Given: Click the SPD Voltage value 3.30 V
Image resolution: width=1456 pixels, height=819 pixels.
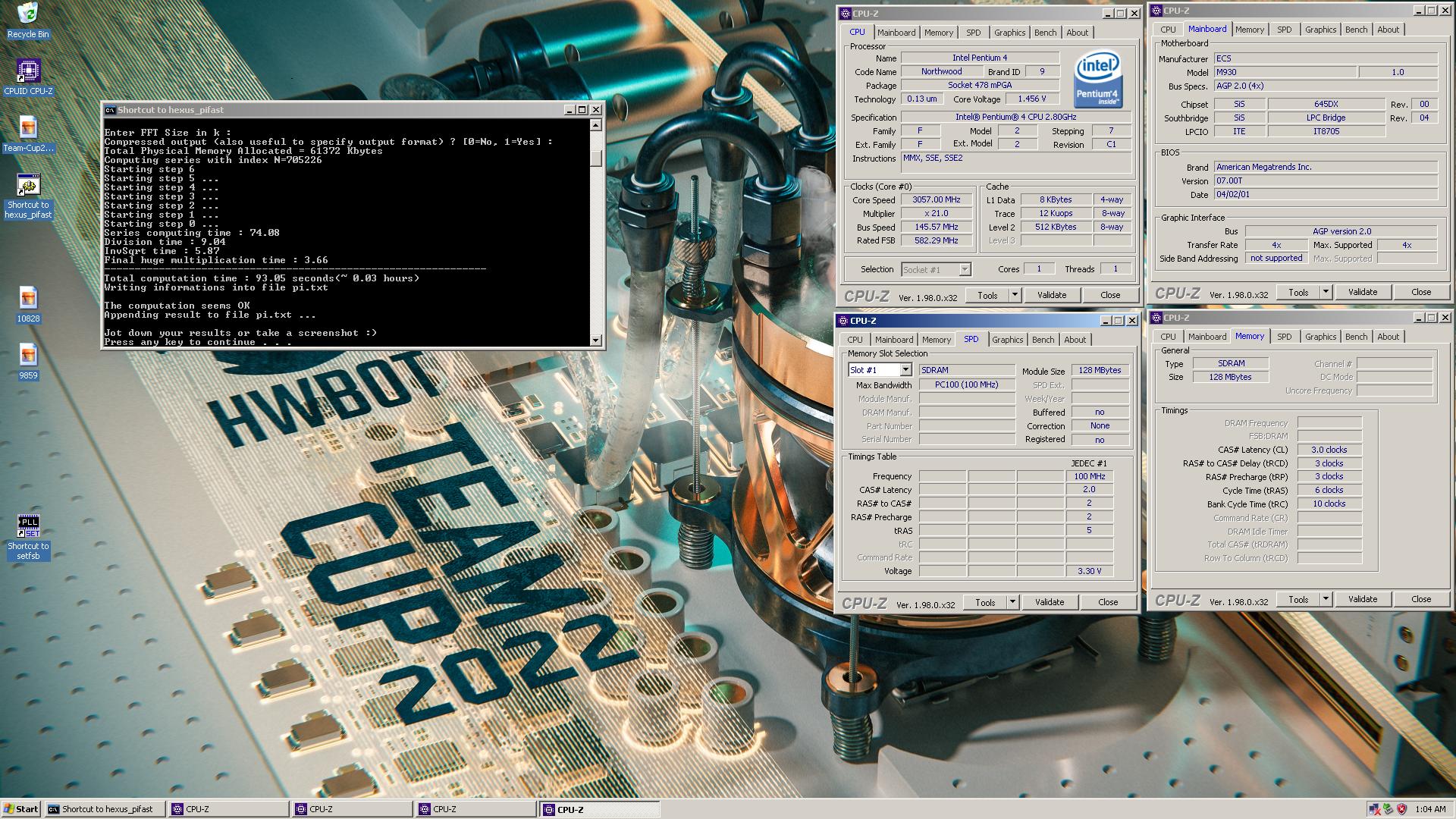Looking at the screenshot, I should point(1089,571).
